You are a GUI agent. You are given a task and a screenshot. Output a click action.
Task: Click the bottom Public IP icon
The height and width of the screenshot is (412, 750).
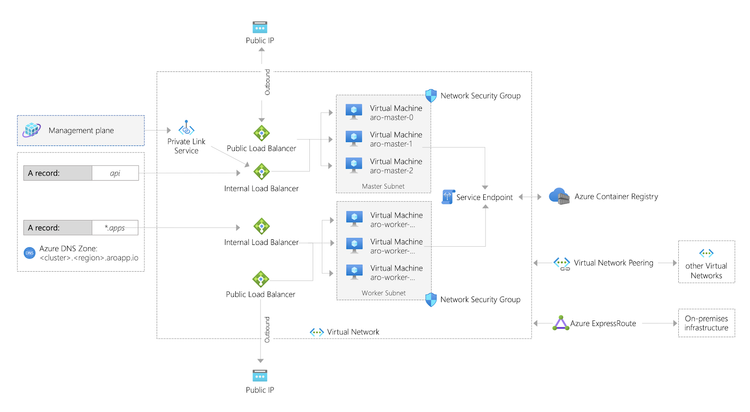260,376
